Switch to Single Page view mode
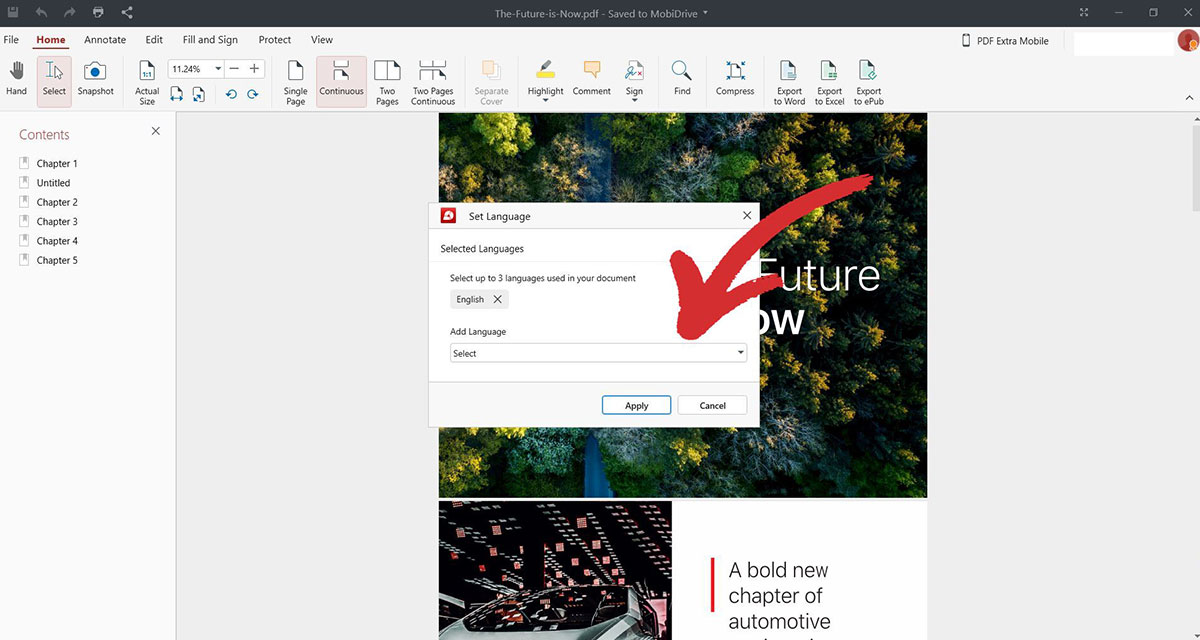 (x=294, y=80)
